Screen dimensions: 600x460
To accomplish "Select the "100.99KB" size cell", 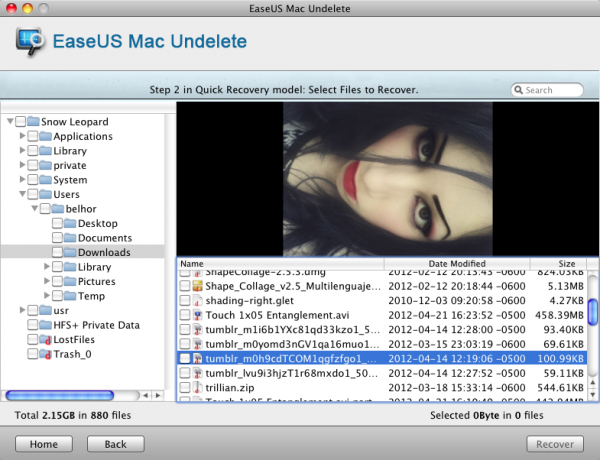I will point(561,359).
